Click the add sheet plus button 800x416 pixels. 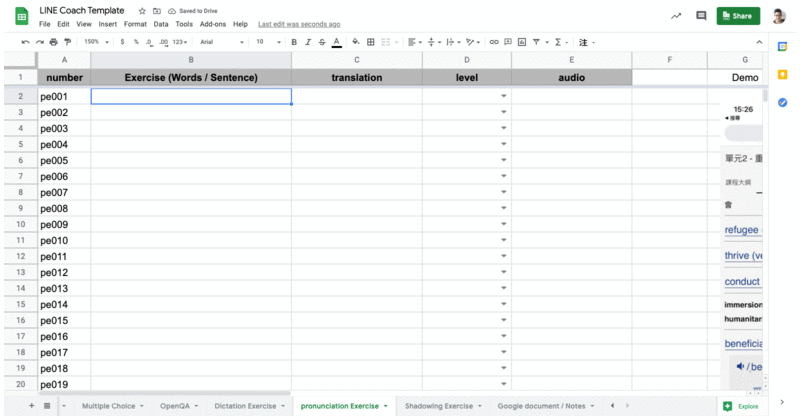click(x=32, y=406)
